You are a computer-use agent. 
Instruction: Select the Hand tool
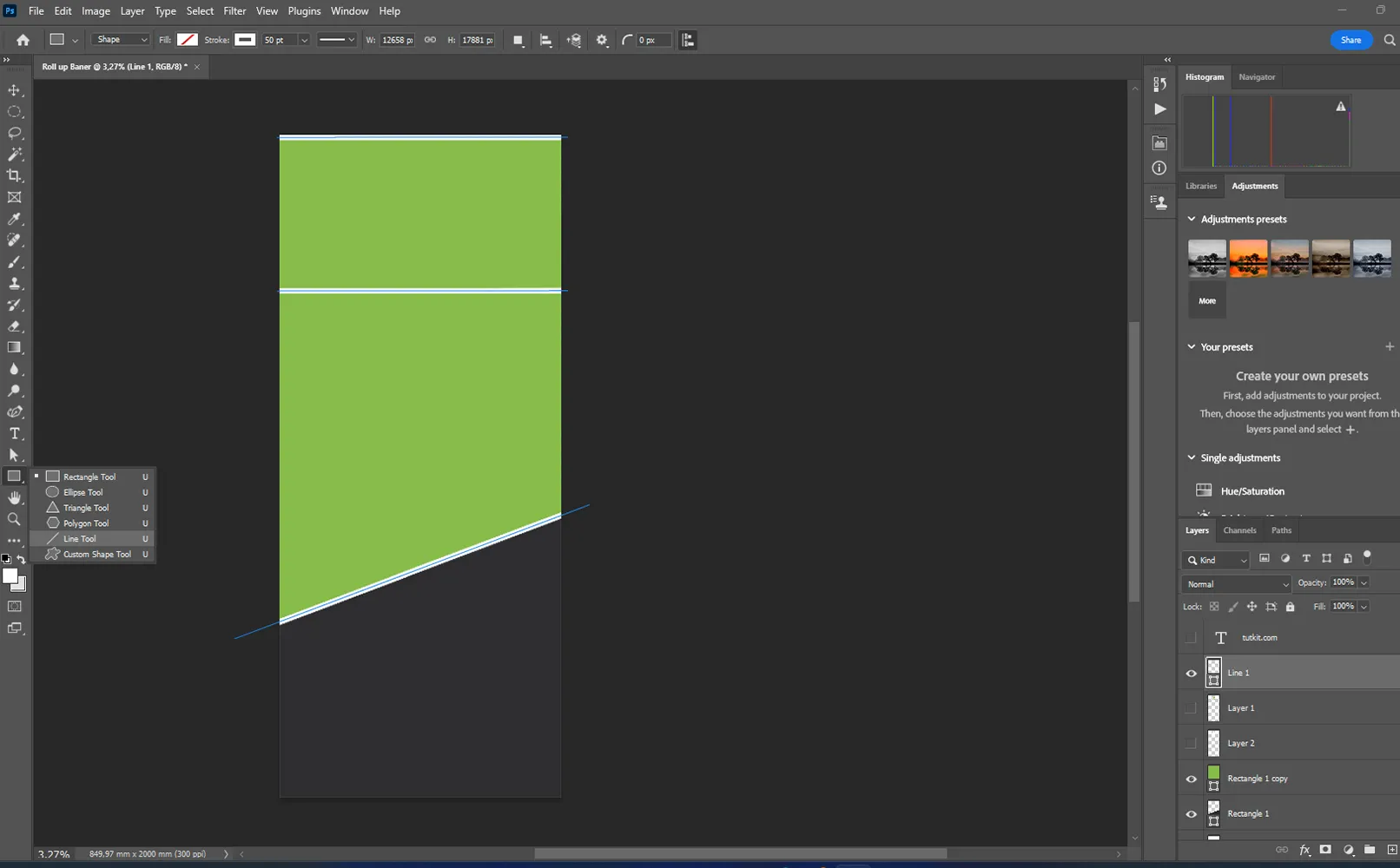pyautogui.click(x=15, y=497)
